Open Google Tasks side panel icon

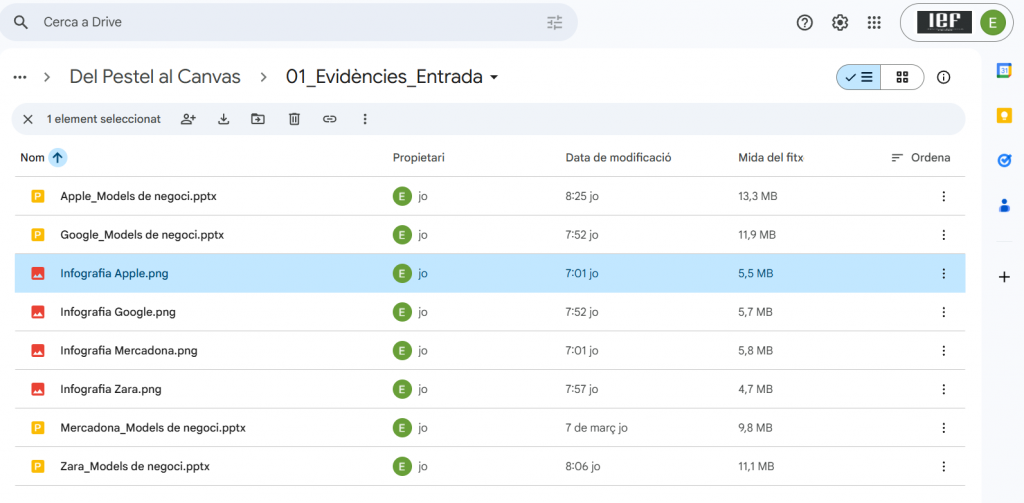[1004, 160]
